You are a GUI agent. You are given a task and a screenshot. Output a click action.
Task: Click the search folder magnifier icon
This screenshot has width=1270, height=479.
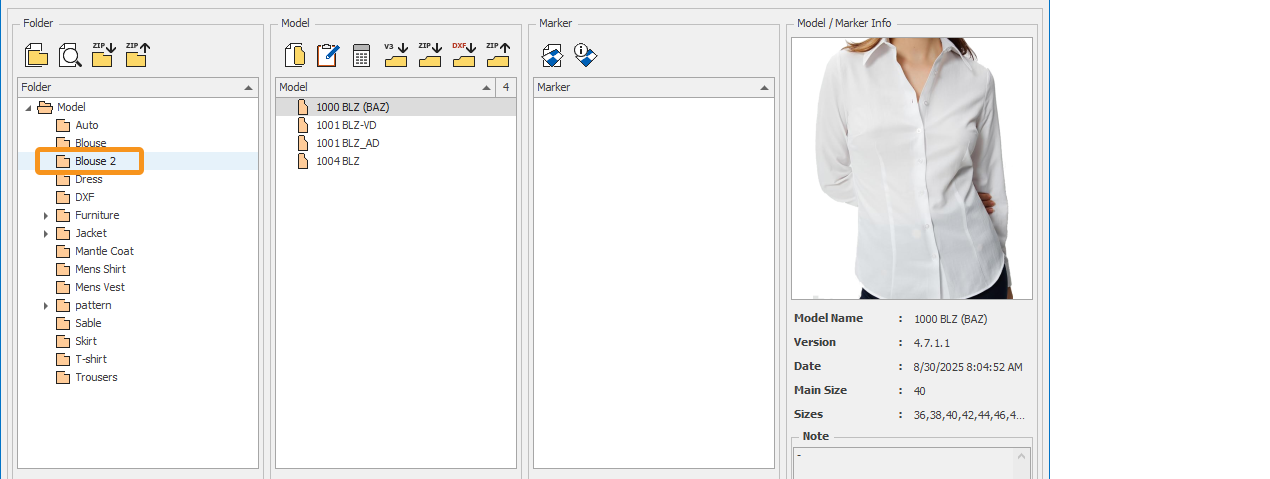(x=70, y=55)
